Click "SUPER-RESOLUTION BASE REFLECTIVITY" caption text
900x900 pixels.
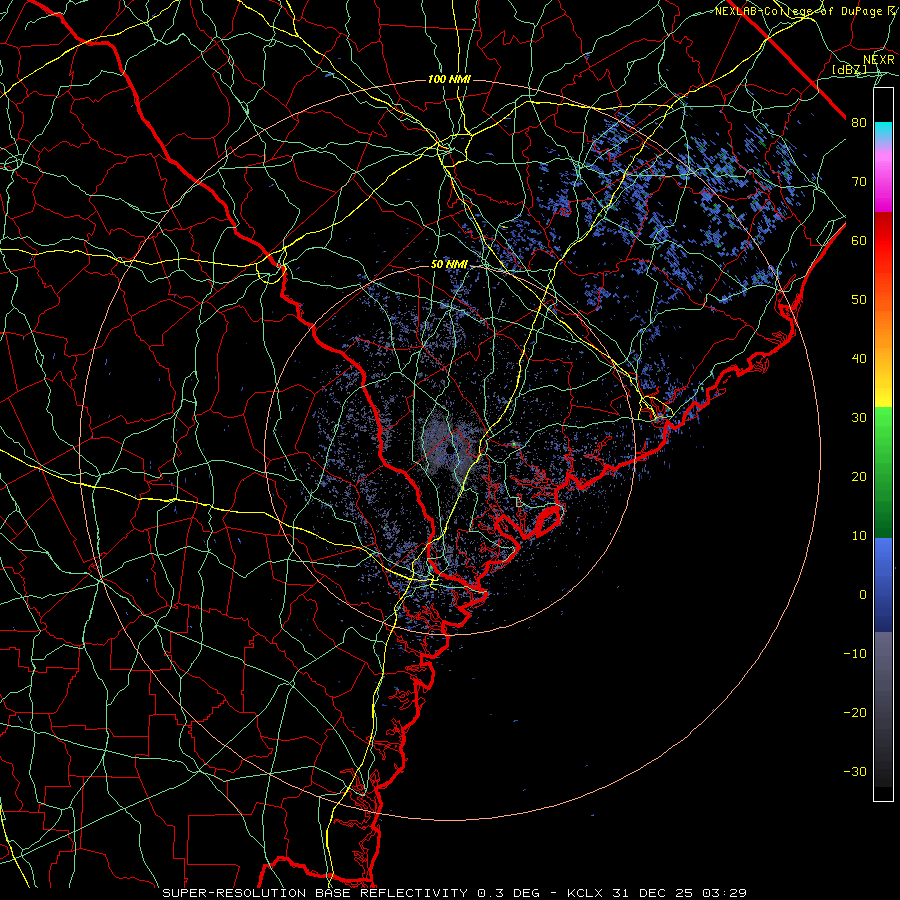[315, 893]
